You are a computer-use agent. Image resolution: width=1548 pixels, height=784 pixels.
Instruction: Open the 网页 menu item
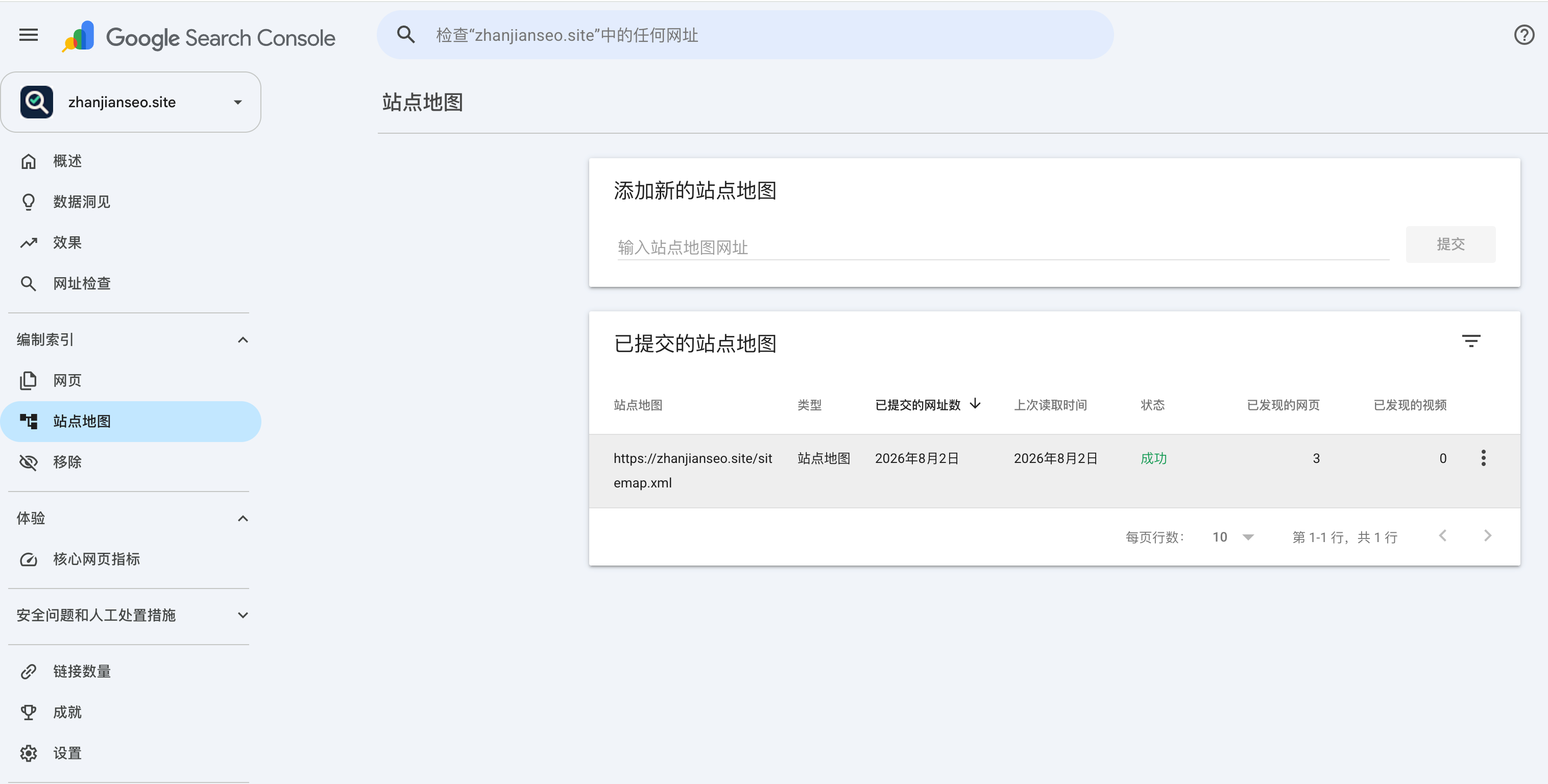click(x=131, y=380)
